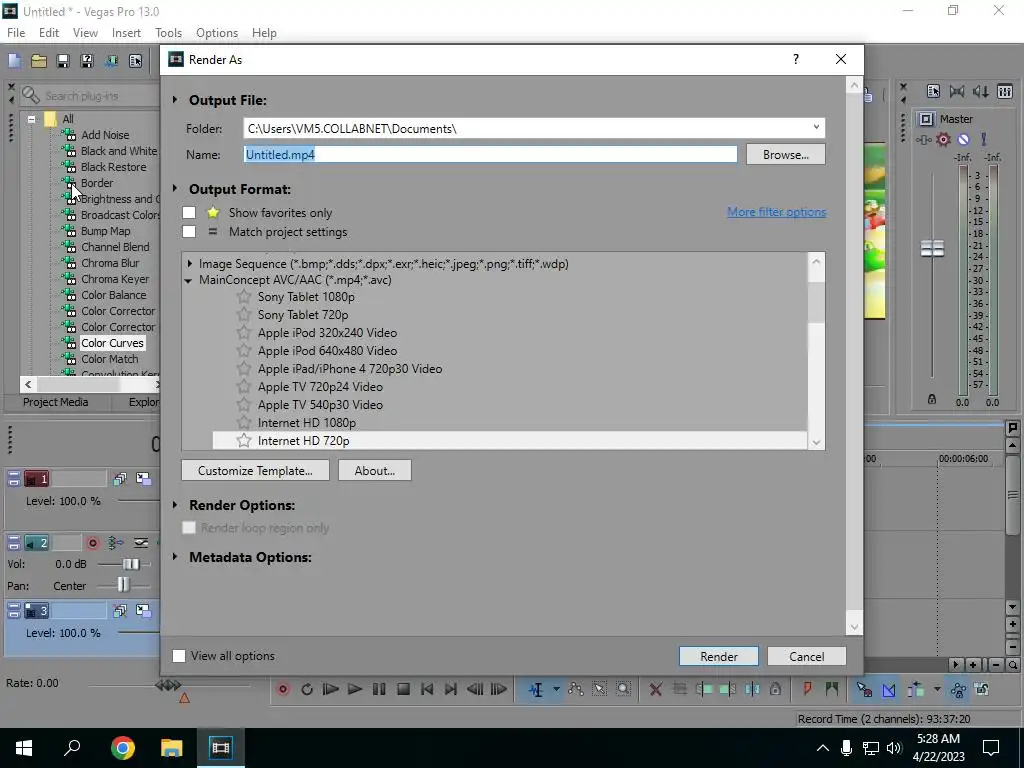Viewport: 1024px width, 768px height.
Task: Minimize/restore height of track 3
Action: (14, 611)
